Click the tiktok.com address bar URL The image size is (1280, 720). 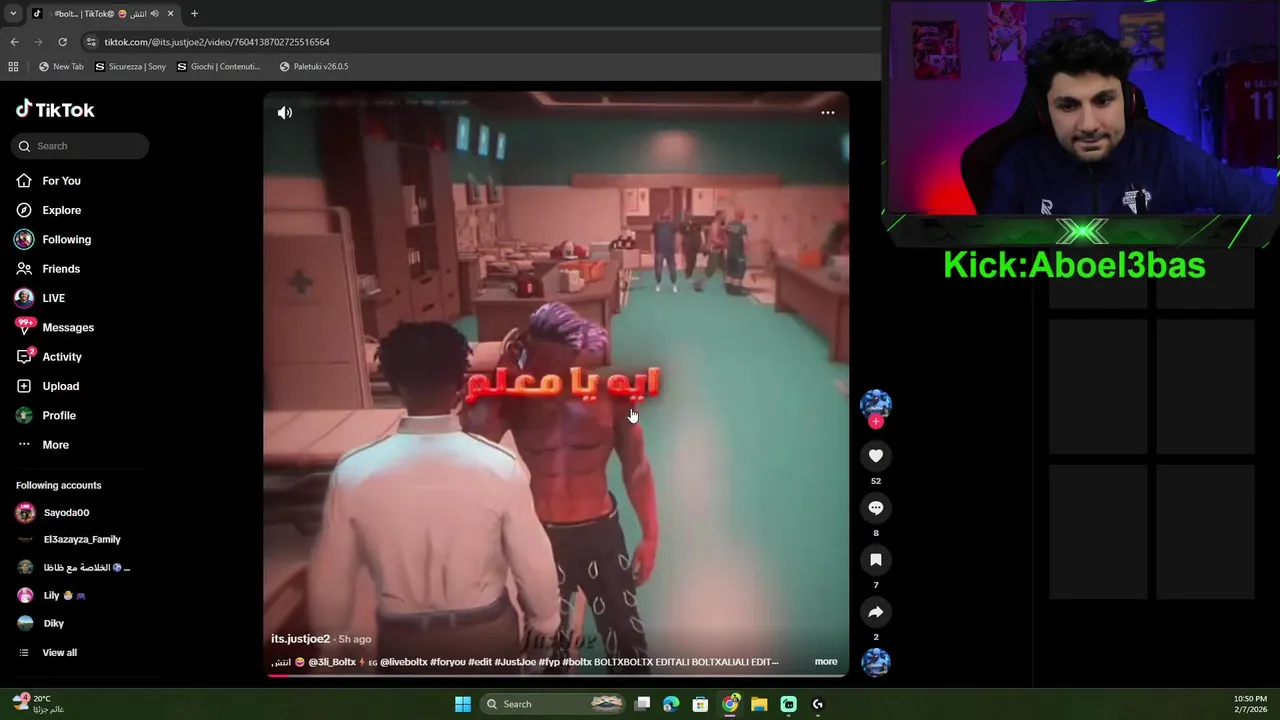[x=217, y=42]
